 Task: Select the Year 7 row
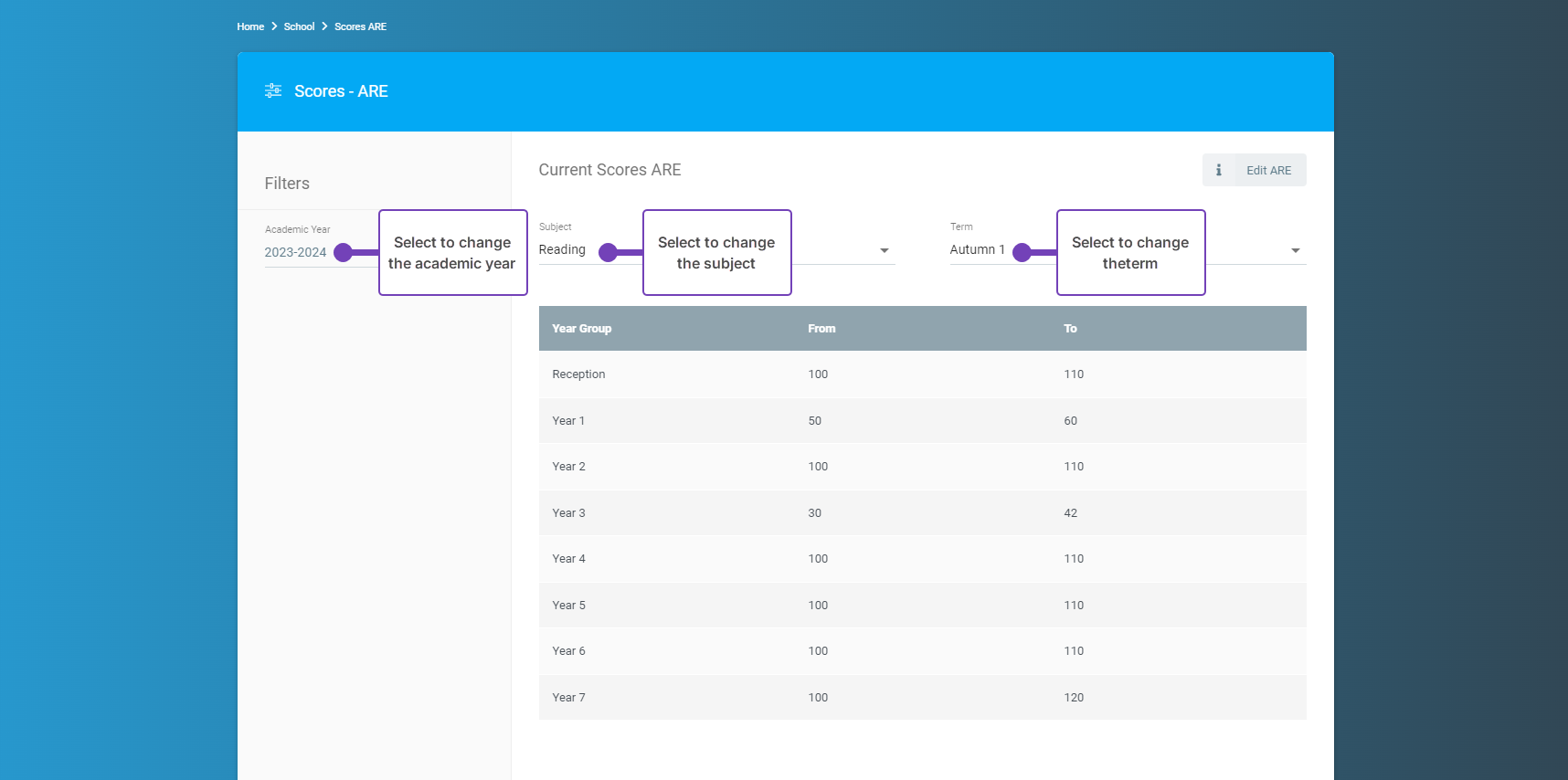[x=922, y=698]
